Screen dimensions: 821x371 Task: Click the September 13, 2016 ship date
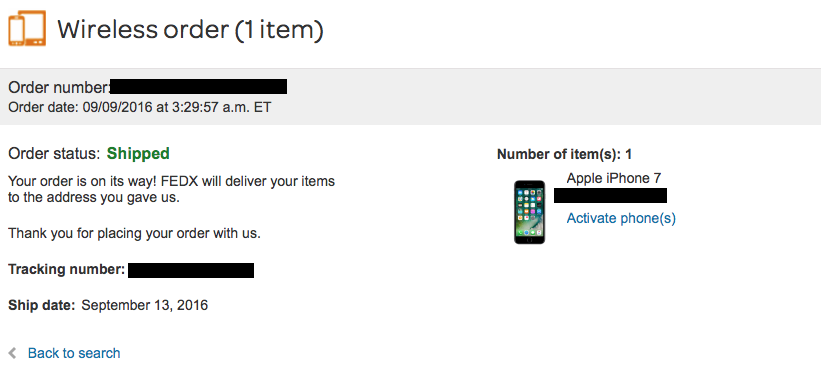pyautogui.click(x=145, y=305)
